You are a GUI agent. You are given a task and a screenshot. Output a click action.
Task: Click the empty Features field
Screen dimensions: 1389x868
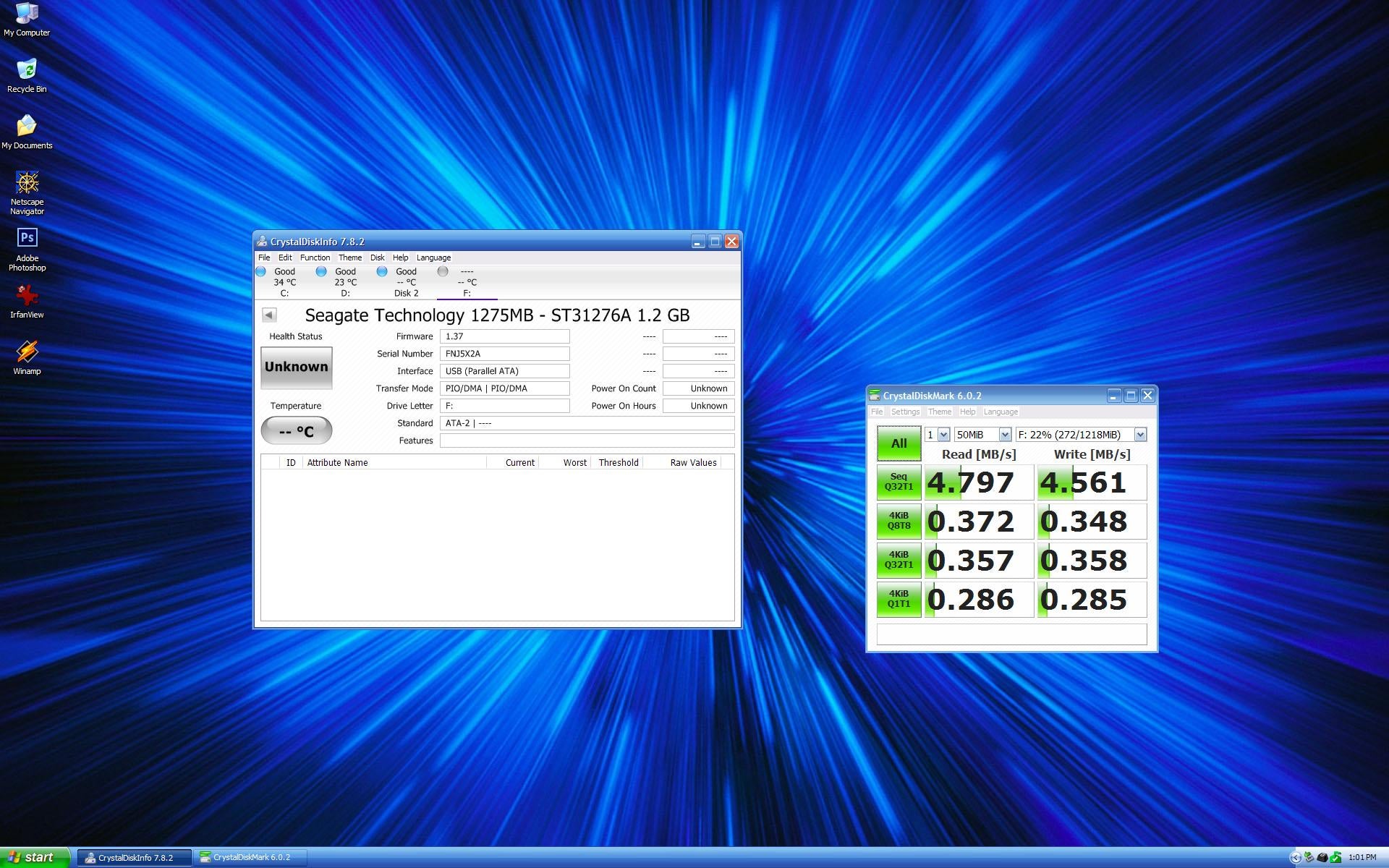tap(587, 441)
